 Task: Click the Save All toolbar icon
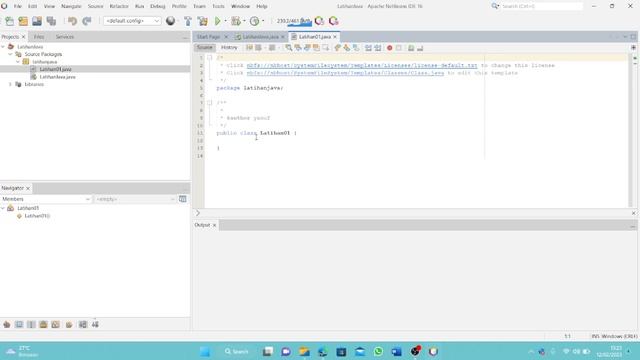(x=51, y=21)
